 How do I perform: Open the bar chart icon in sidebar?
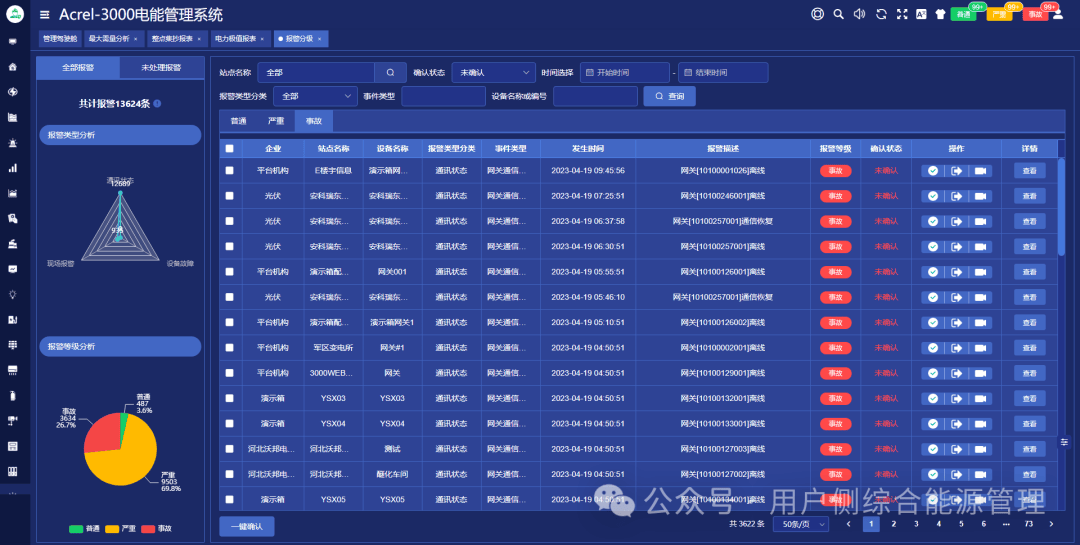pos(12,168)
